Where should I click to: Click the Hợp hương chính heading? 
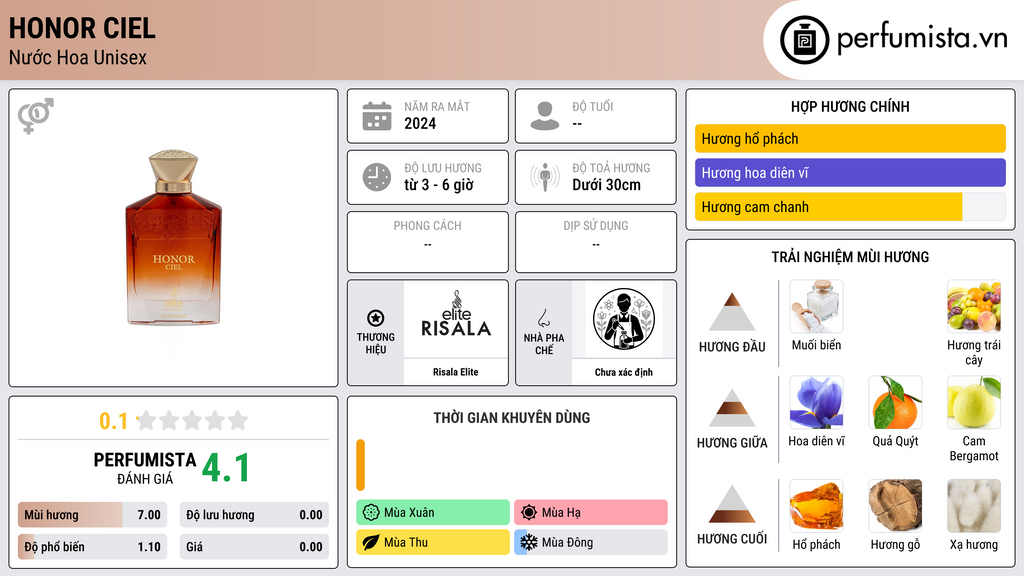850,106
